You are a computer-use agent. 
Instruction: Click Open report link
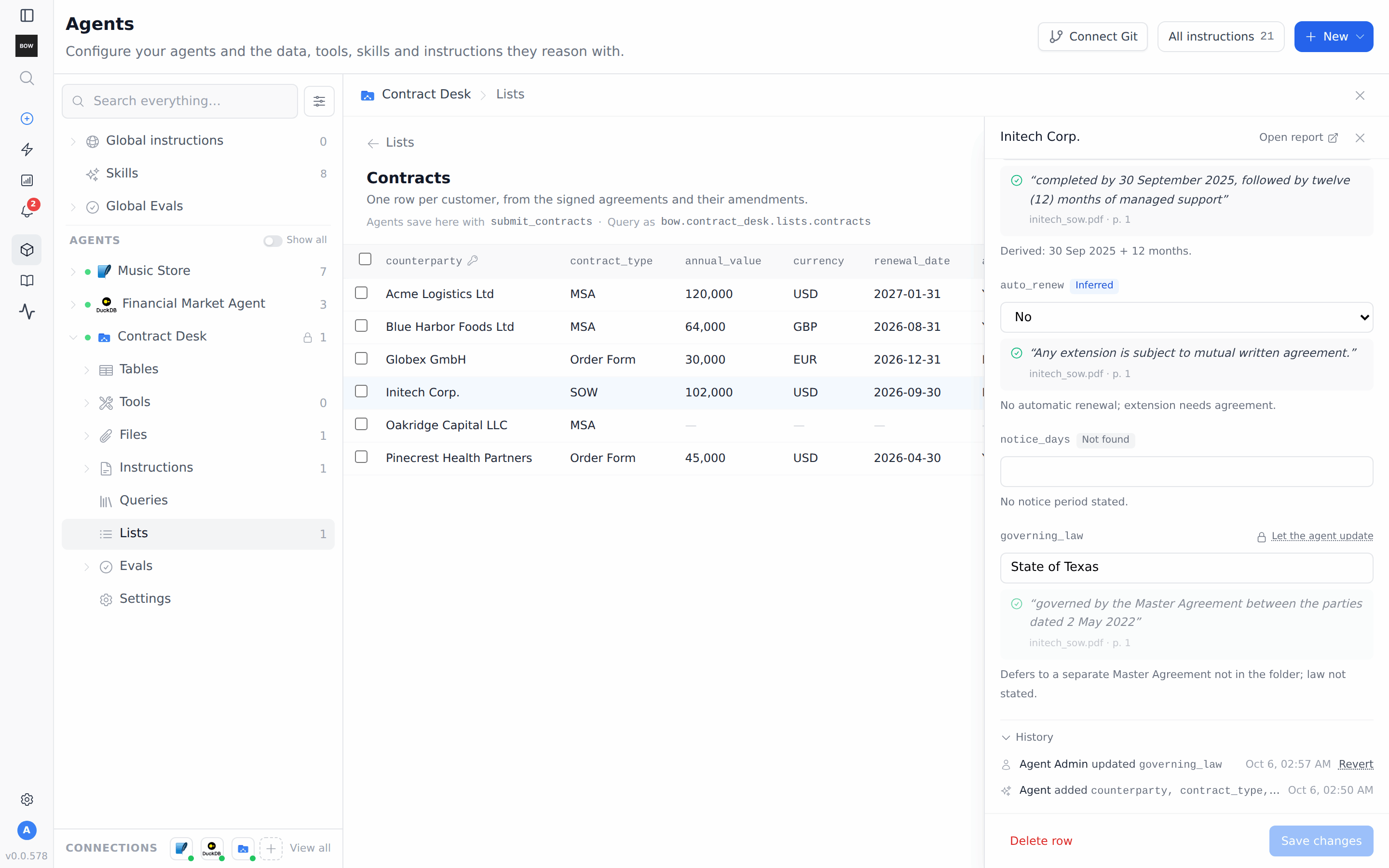(1298, 138)
